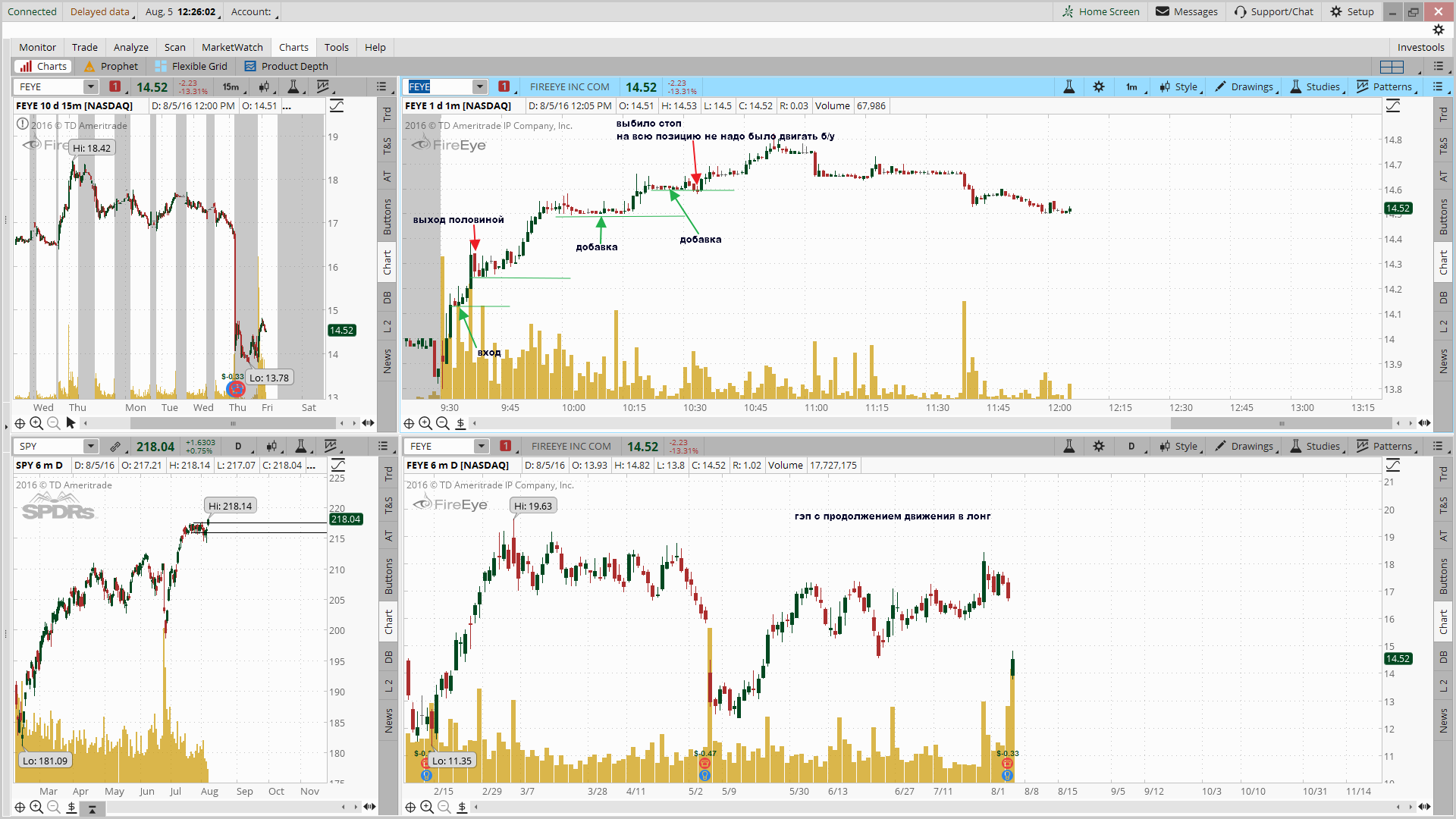Open Patterns menu in FEYE daily chart

pyautogui.click(x=1385, y=446)
